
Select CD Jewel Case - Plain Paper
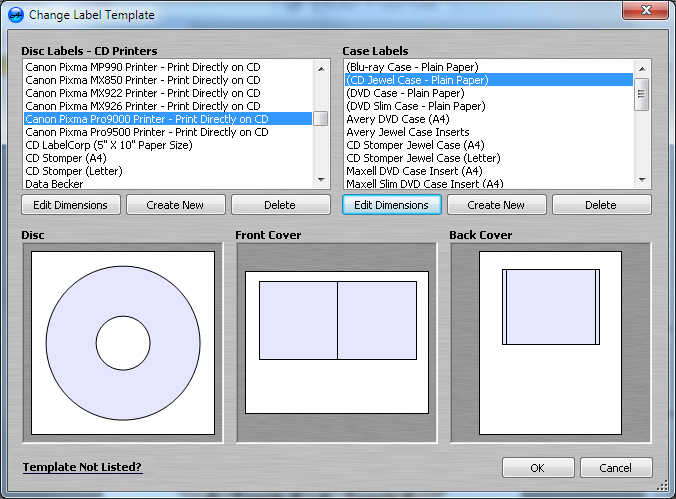pos(489,80)
